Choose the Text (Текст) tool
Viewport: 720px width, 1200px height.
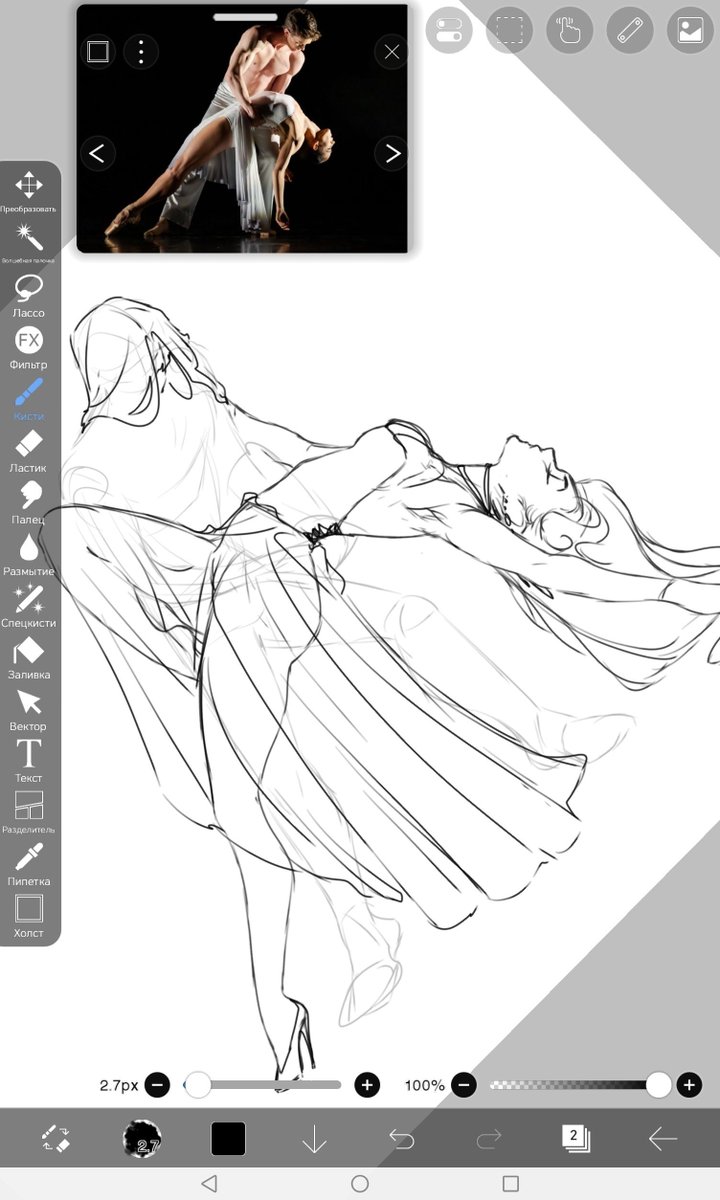coord(29,760)
